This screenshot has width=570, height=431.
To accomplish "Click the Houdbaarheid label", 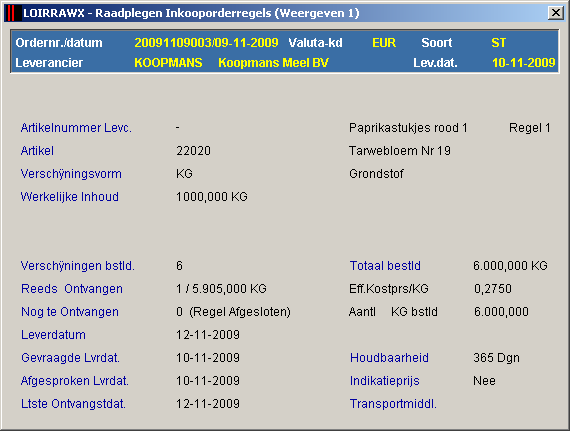I will pos(389,358).
